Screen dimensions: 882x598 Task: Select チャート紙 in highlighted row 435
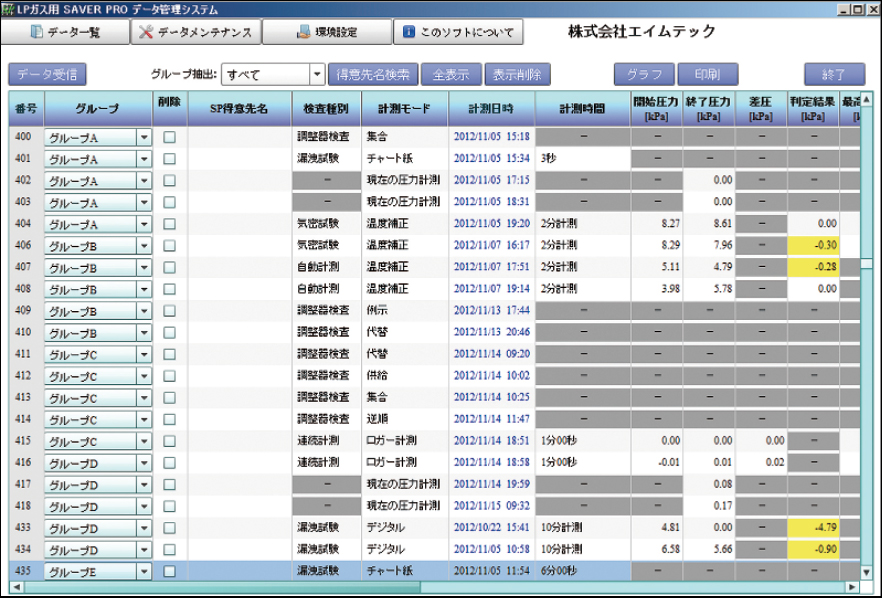pos(389,571)
